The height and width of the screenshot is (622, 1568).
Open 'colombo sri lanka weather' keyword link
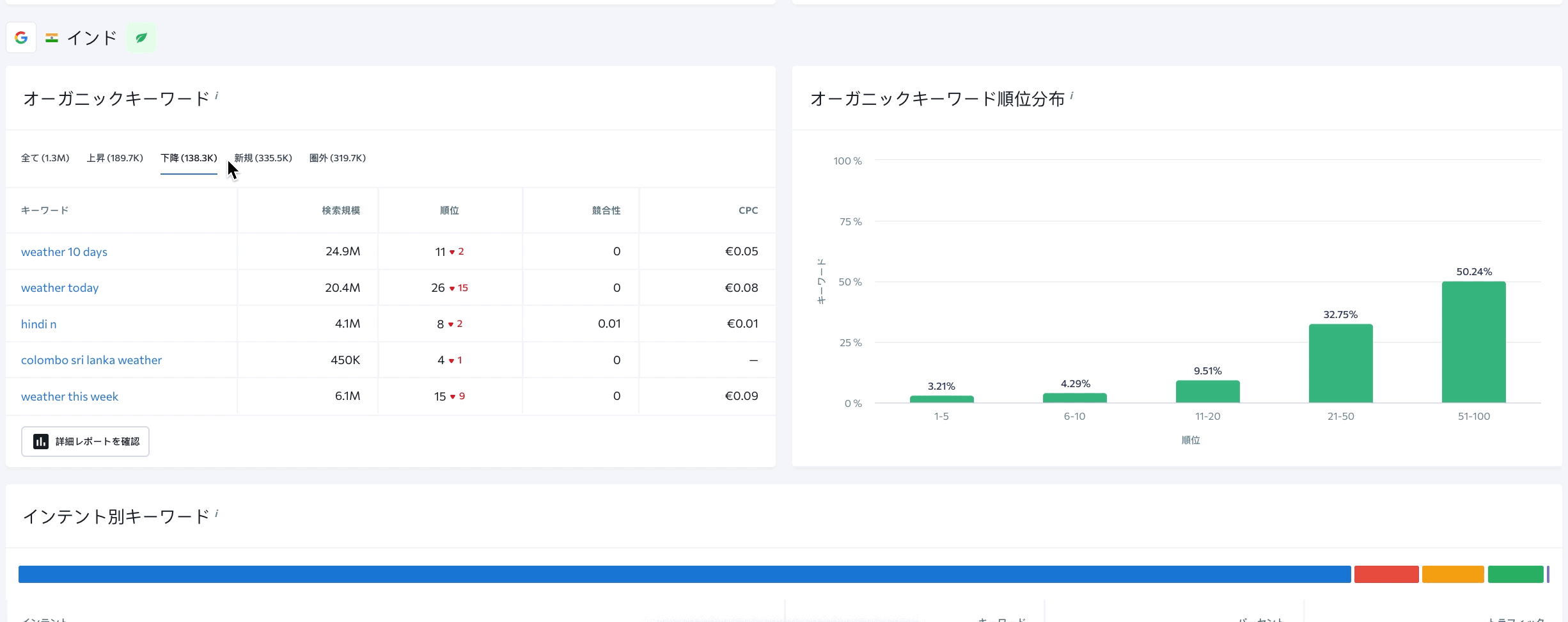91,360
